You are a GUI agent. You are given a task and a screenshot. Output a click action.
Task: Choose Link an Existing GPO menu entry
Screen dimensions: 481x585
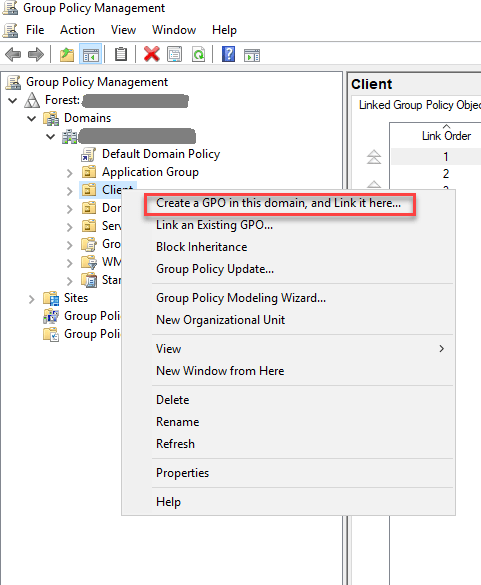pyautogui.click(x=214, y=225)
